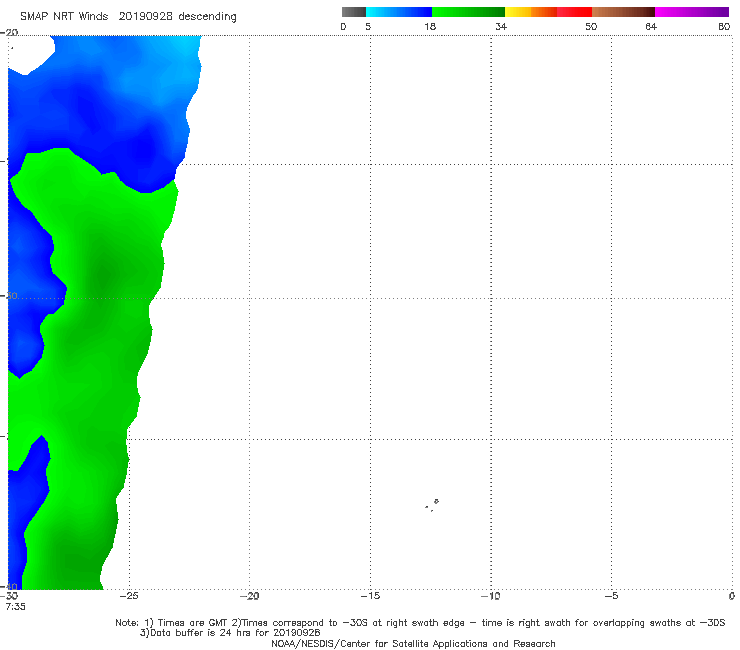740x650 pixels.
Task: Click the green 18-34 segment of the color bar
Action: coord(468,12)
